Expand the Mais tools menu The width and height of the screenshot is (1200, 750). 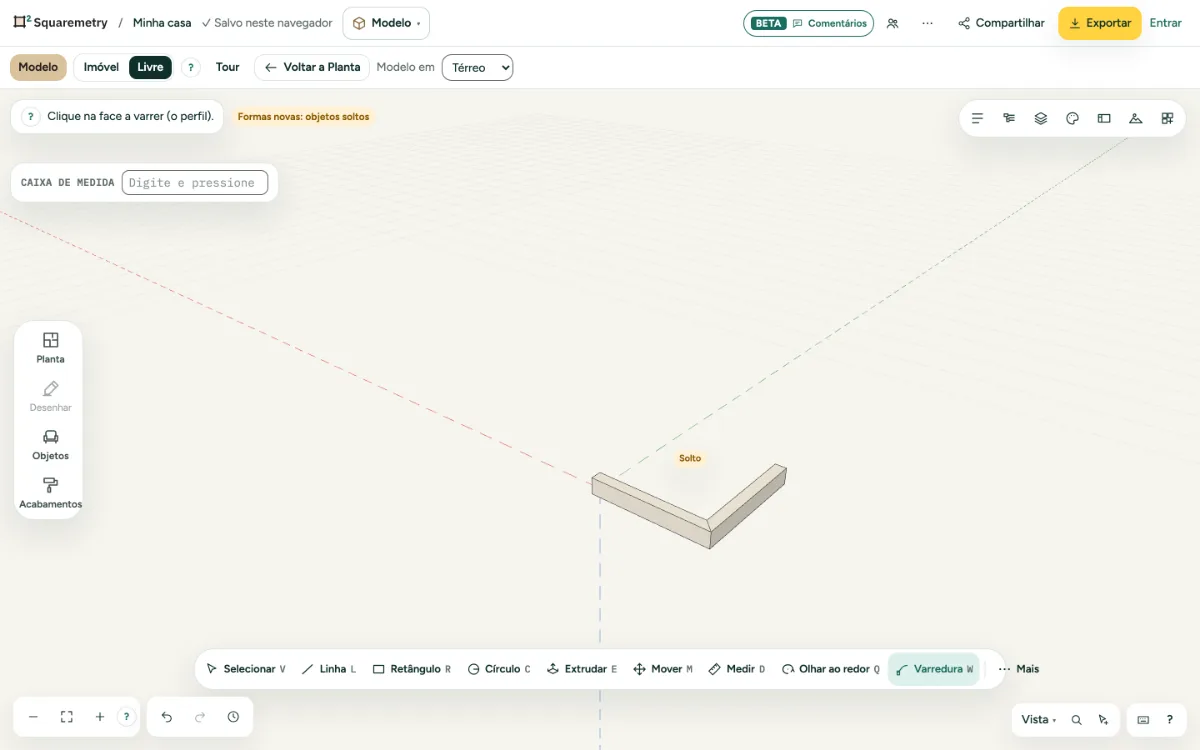1019,669
